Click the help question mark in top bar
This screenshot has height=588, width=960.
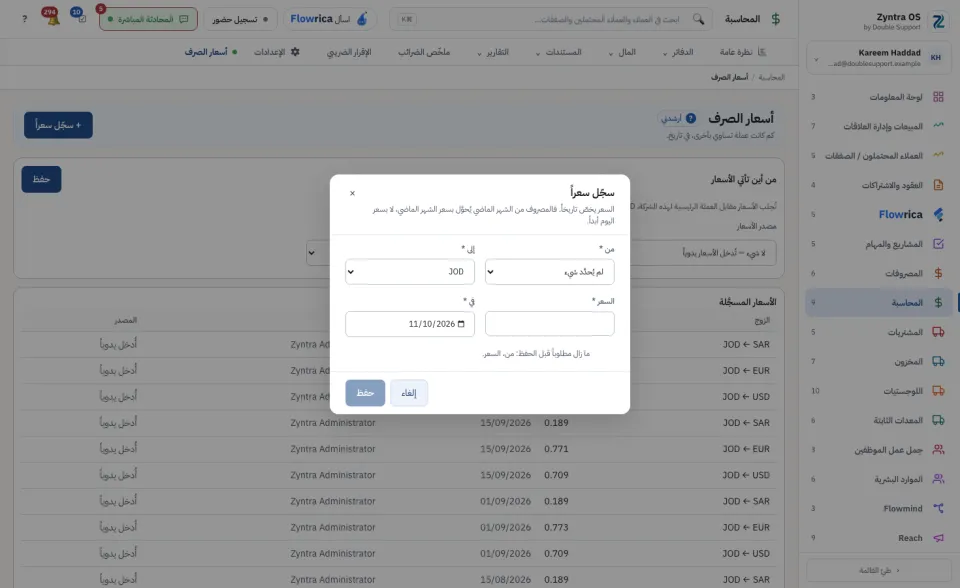click(24, 19)
